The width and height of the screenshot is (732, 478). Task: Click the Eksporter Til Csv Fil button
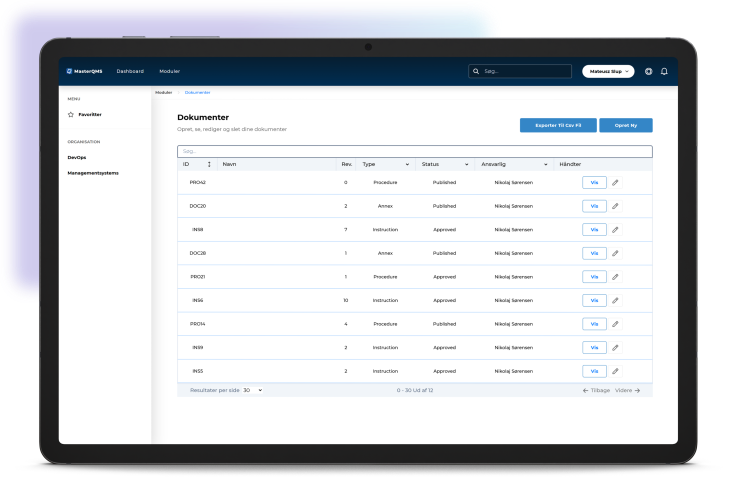point(558,125)
